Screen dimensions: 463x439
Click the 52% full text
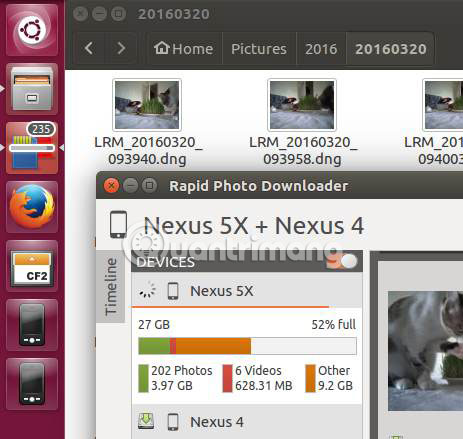333,324
